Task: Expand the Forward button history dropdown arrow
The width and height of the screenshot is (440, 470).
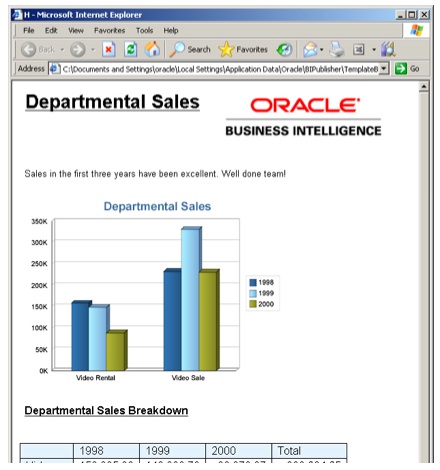Action: tap(93, 50)
